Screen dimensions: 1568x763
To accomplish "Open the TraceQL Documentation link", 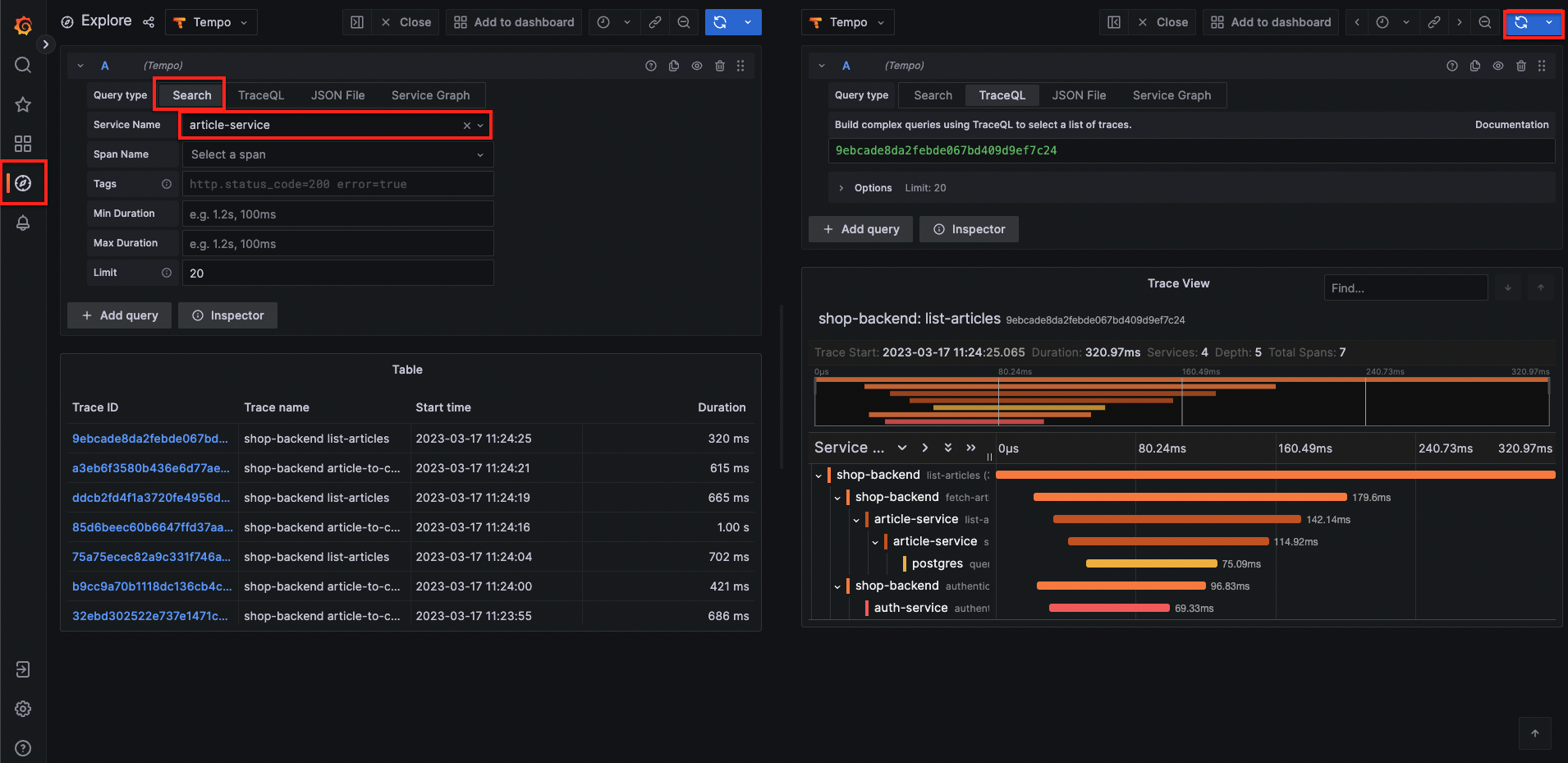I will [x=1511, y=125].
